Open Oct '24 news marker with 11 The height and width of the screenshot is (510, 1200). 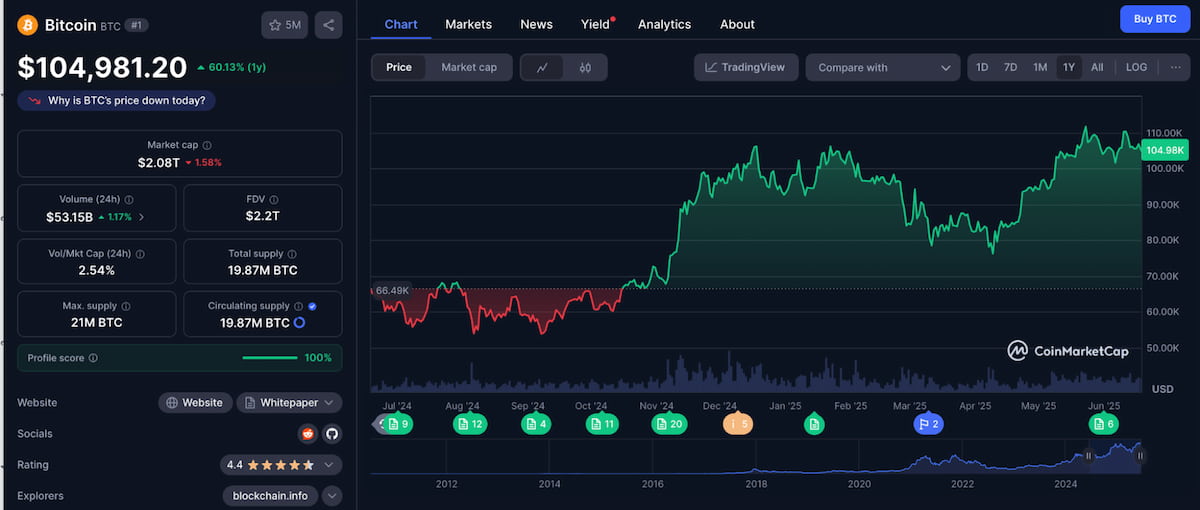[x=602, y=424]
